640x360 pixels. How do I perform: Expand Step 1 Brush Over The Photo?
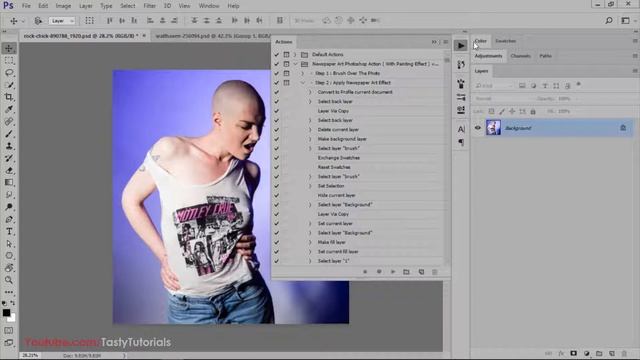pos(302,73)
